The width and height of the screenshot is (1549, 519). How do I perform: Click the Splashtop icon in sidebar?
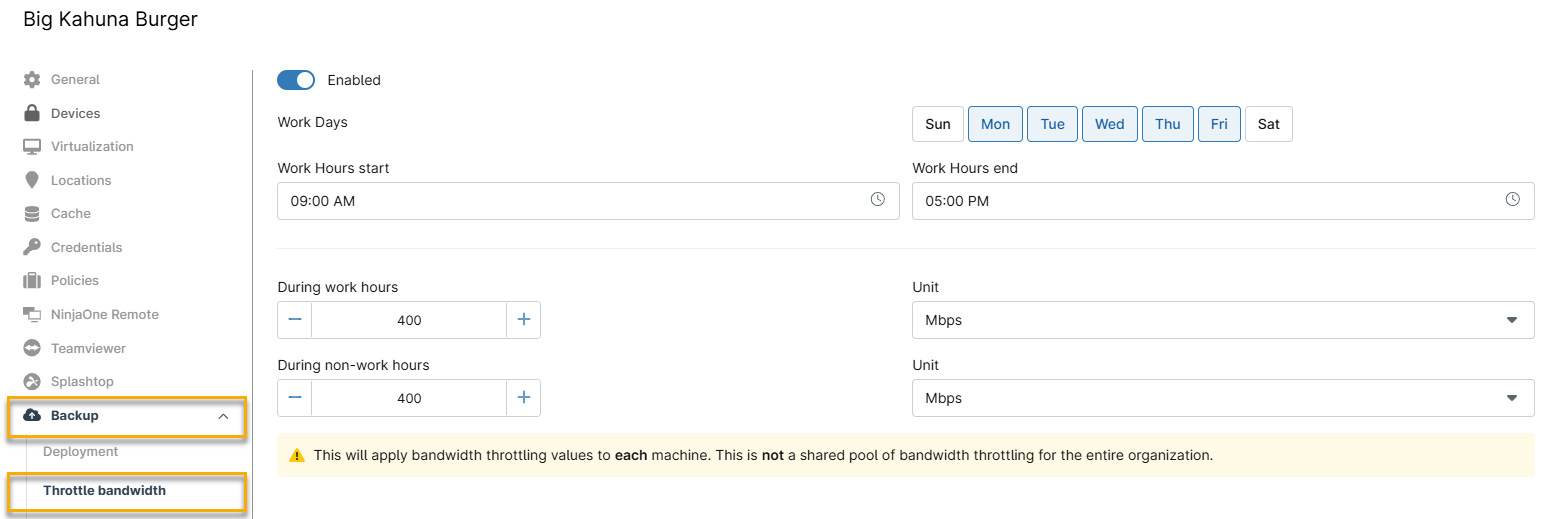pos(32,382)
